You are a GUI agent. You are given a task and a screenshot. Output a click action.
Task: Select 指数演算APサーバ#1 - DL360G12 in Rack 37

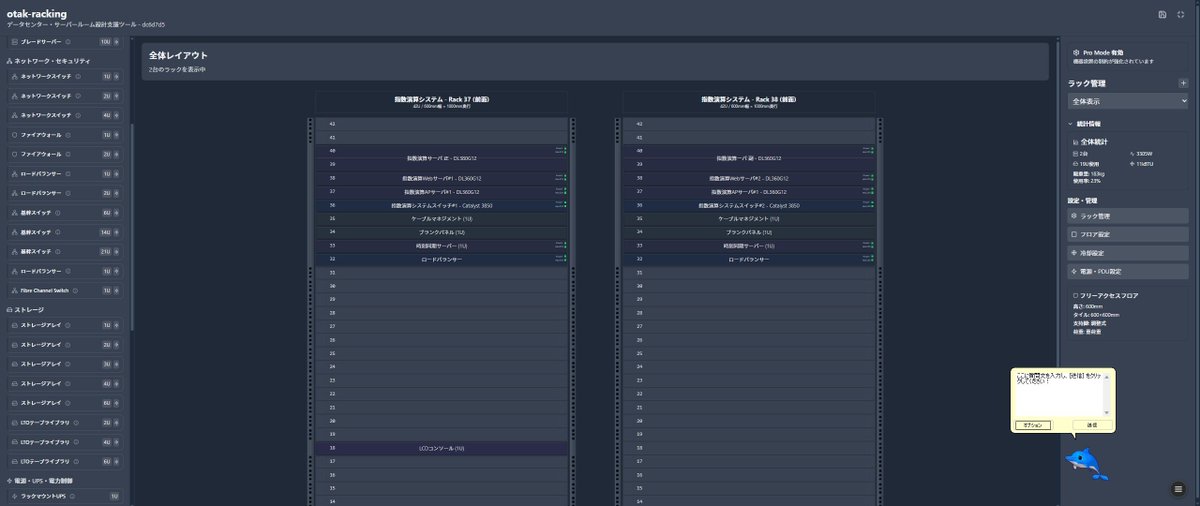441,191
